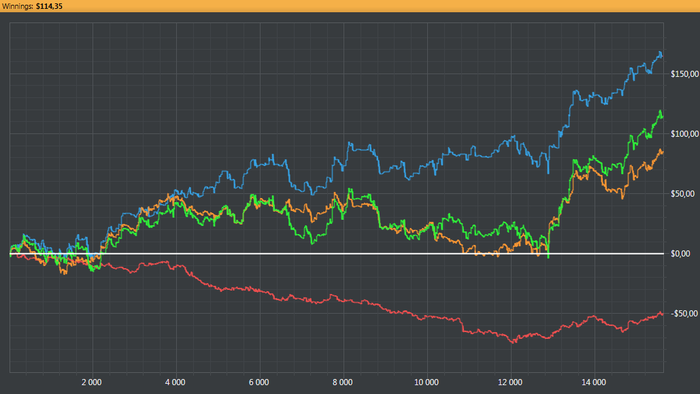Click the blue line's end point
Screen dimensions: 700x394
(662, 56)
